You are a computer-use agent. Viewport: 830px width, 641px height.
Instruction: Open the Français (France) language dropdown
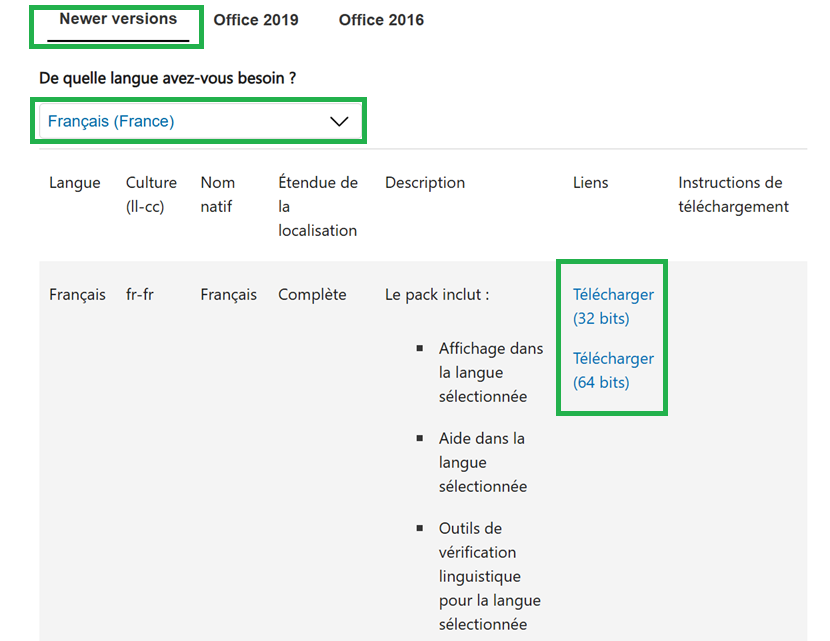coord(200,121)
